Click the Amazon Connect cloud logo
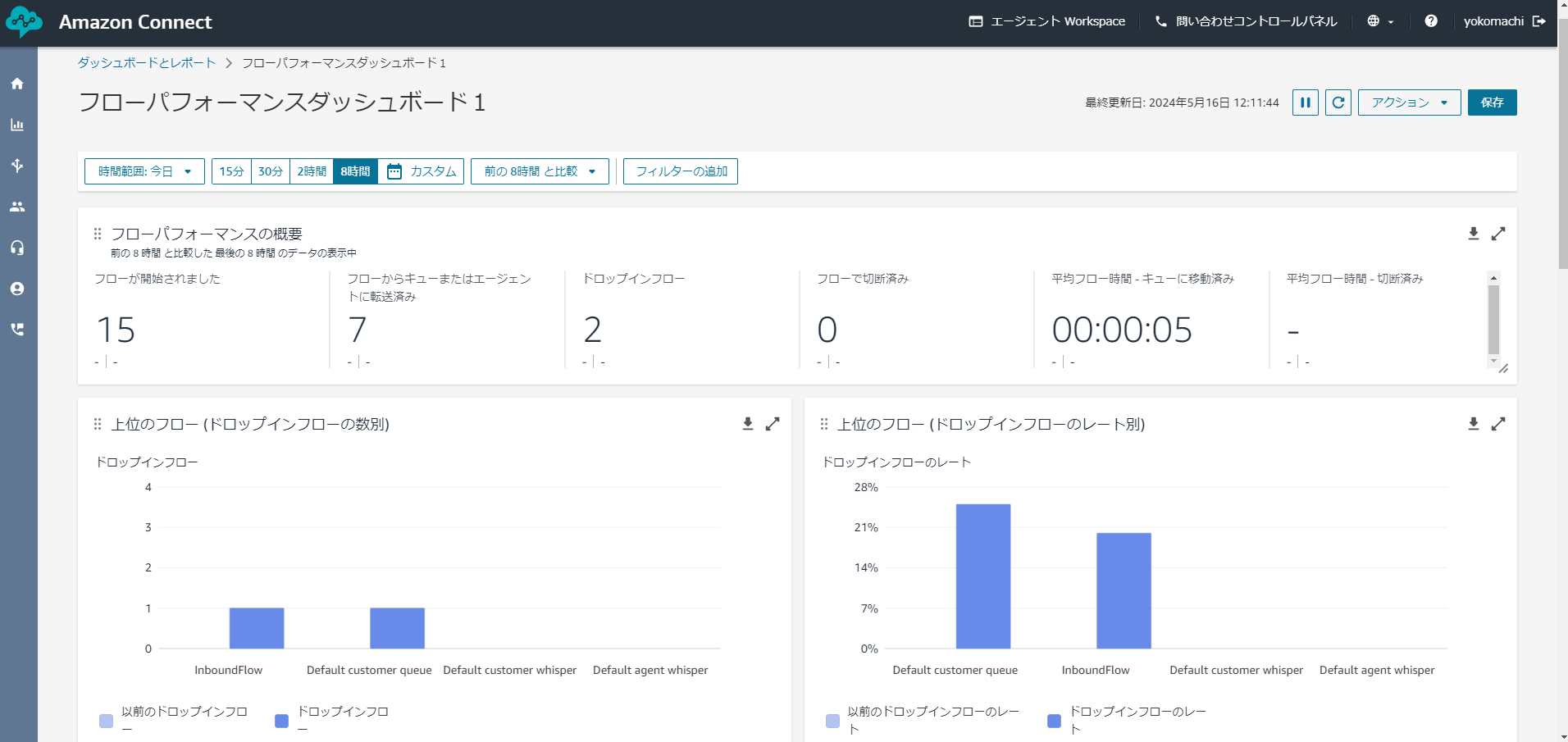The image size is (1568, 742). (x=24, y=22)
